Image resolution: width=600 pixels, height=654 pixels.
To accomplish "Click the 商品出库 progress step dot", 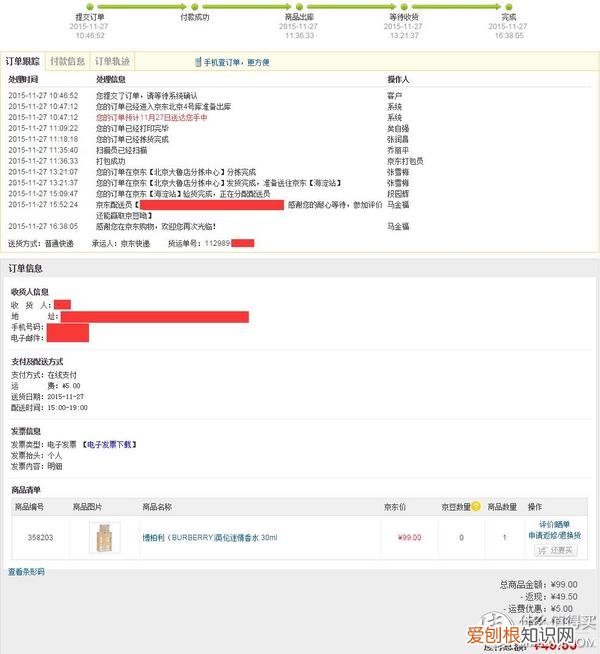I will (x=299, y=7).
